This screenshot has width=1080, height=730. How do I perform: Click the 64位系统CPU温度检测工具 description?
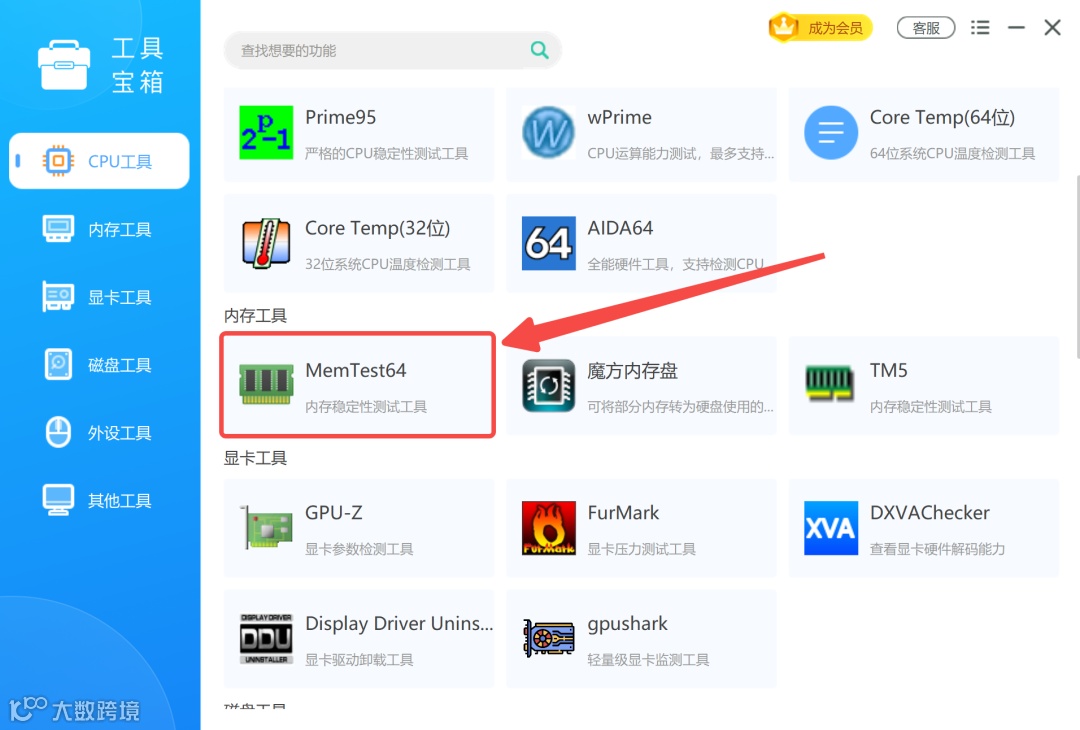(x=952, y=154)
